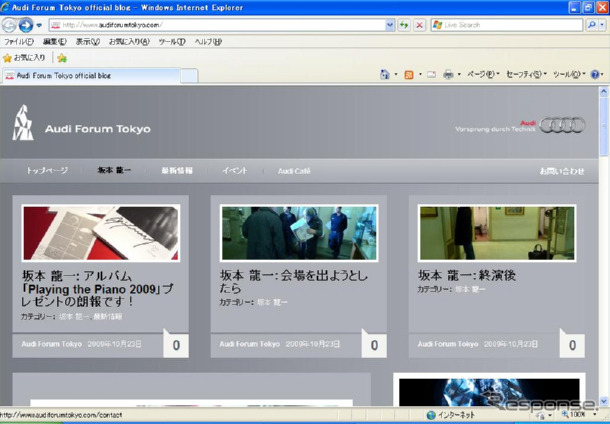Open the ファイル(F) menu
Screen dimensions: 610x424
click(18, 42)
